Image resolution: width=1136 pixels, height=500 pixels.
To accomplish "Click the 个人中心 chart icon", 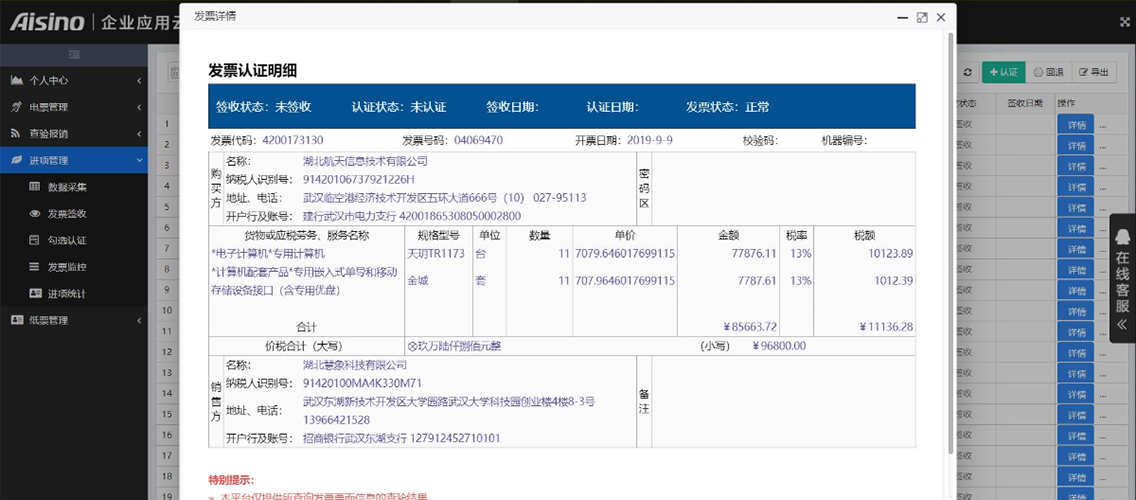I will 17,80.
